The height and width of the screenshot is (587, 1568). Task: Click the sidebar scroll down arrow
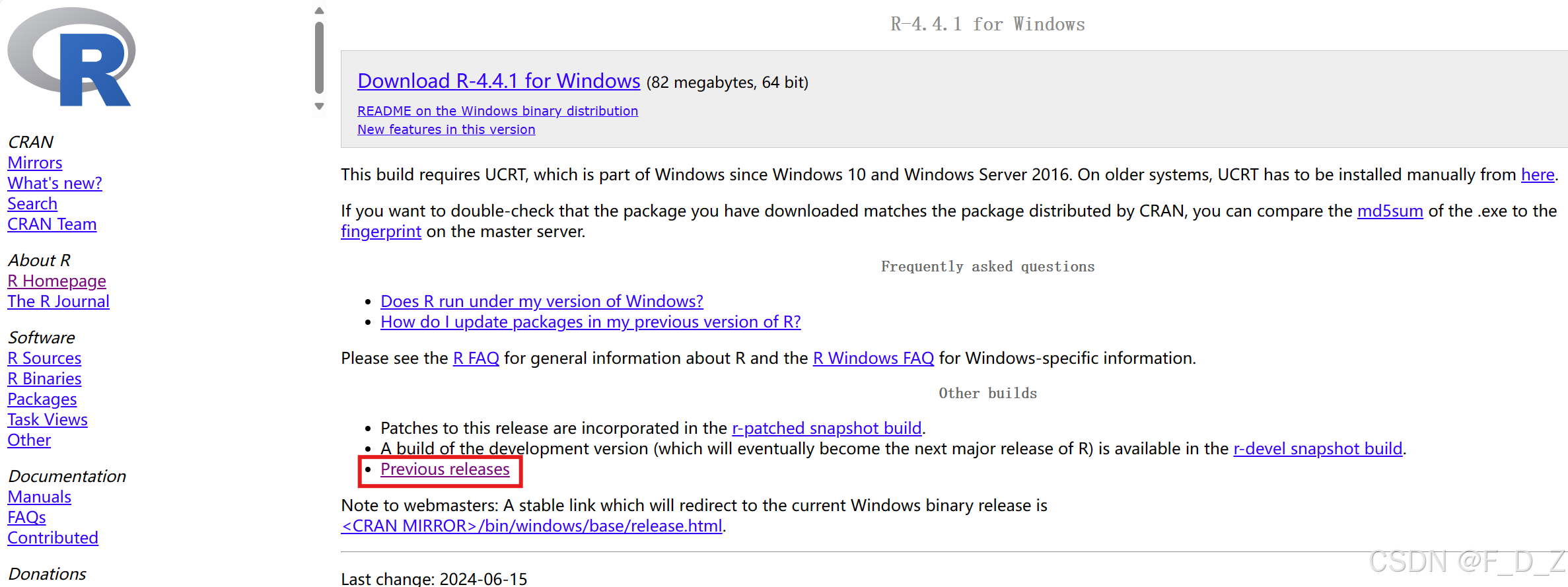pos(319,106)
